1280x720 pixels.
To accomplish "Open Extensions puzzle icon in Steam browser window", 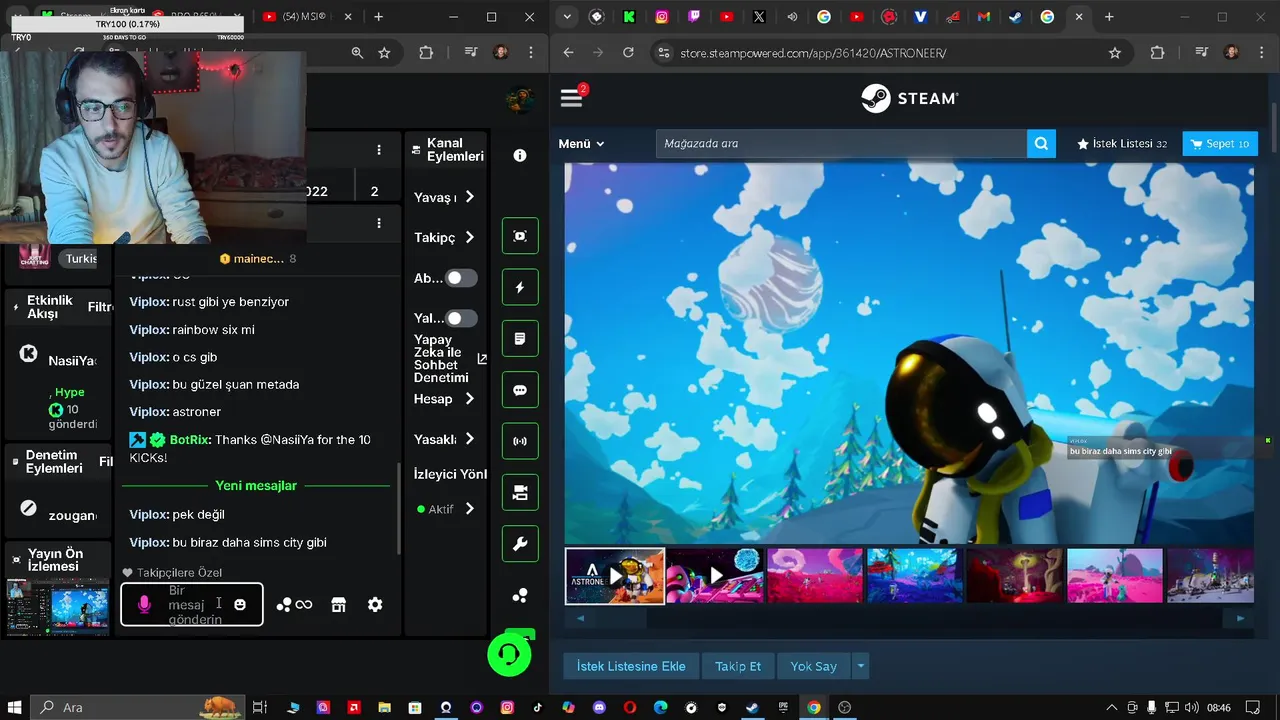I will (x=1157, y=53).
